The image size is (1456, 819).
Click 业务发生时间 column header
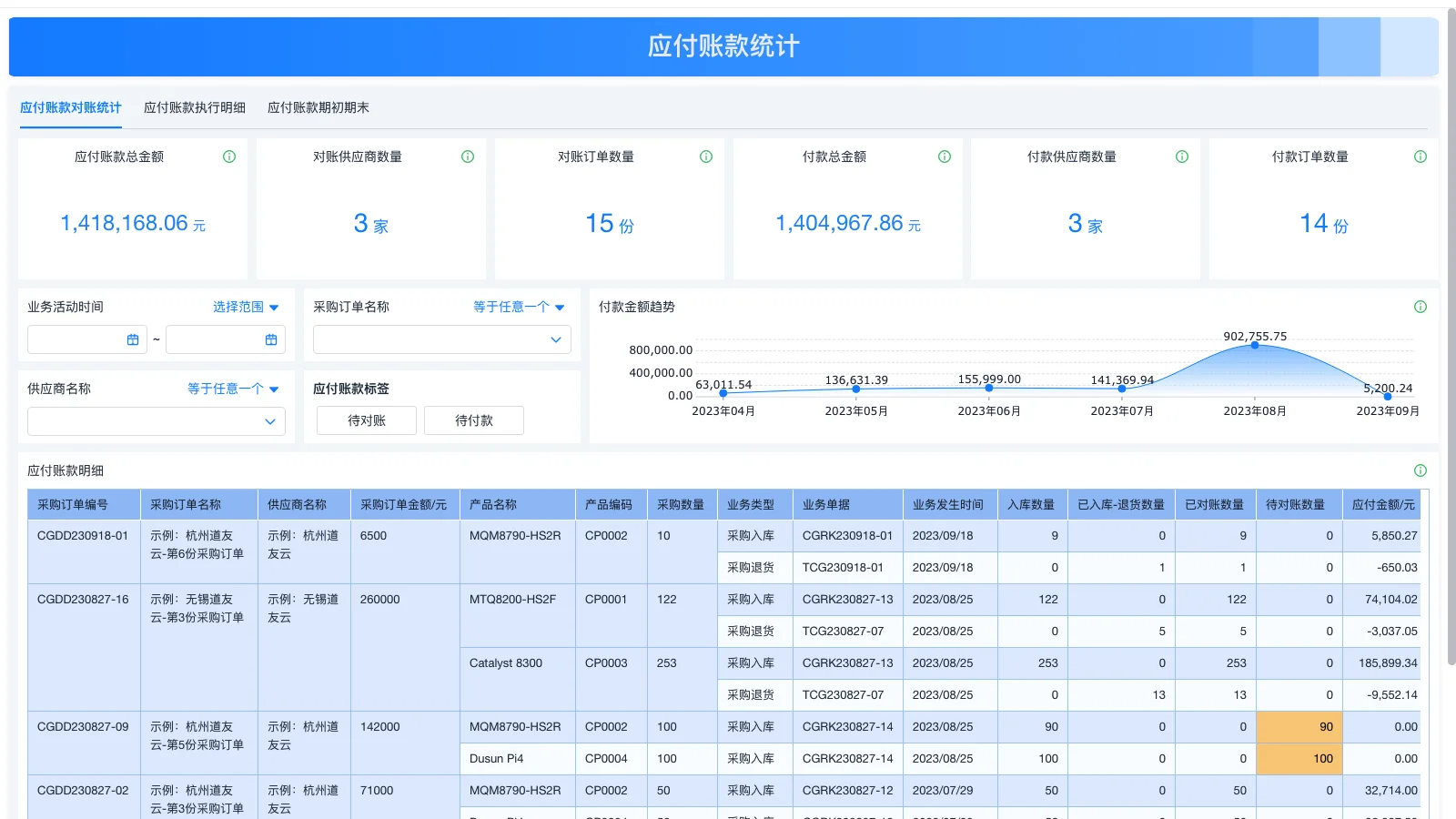pyautogui.click(x=950, y=504)
